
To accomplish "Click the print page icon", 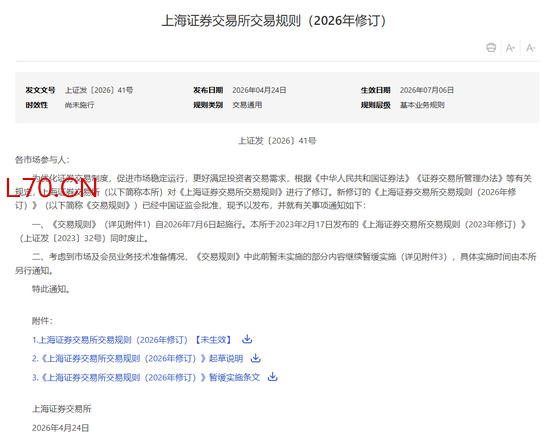I will [x=491, y=47].
